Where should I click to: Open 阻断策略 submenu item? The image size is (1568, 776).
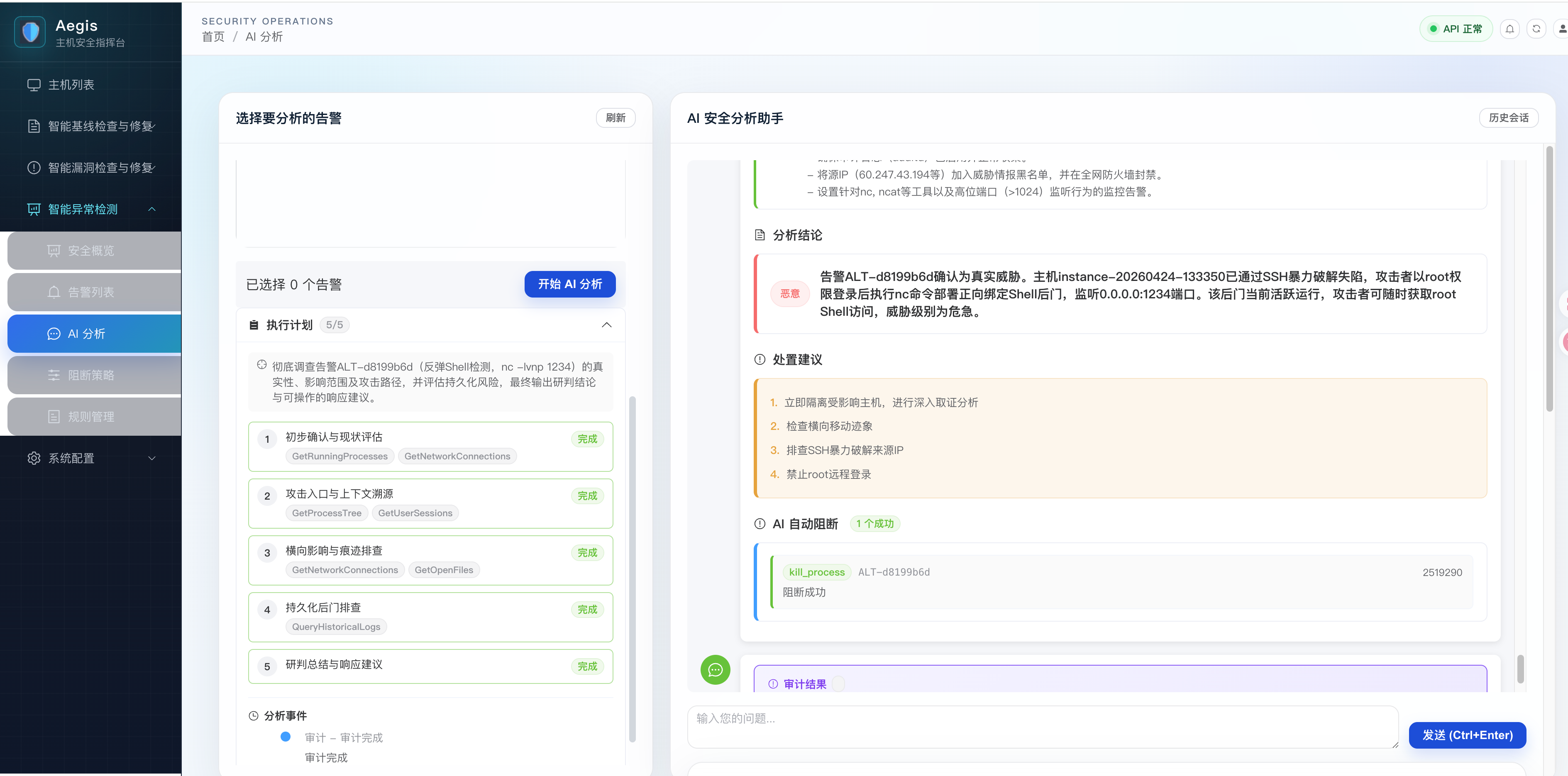94,375
